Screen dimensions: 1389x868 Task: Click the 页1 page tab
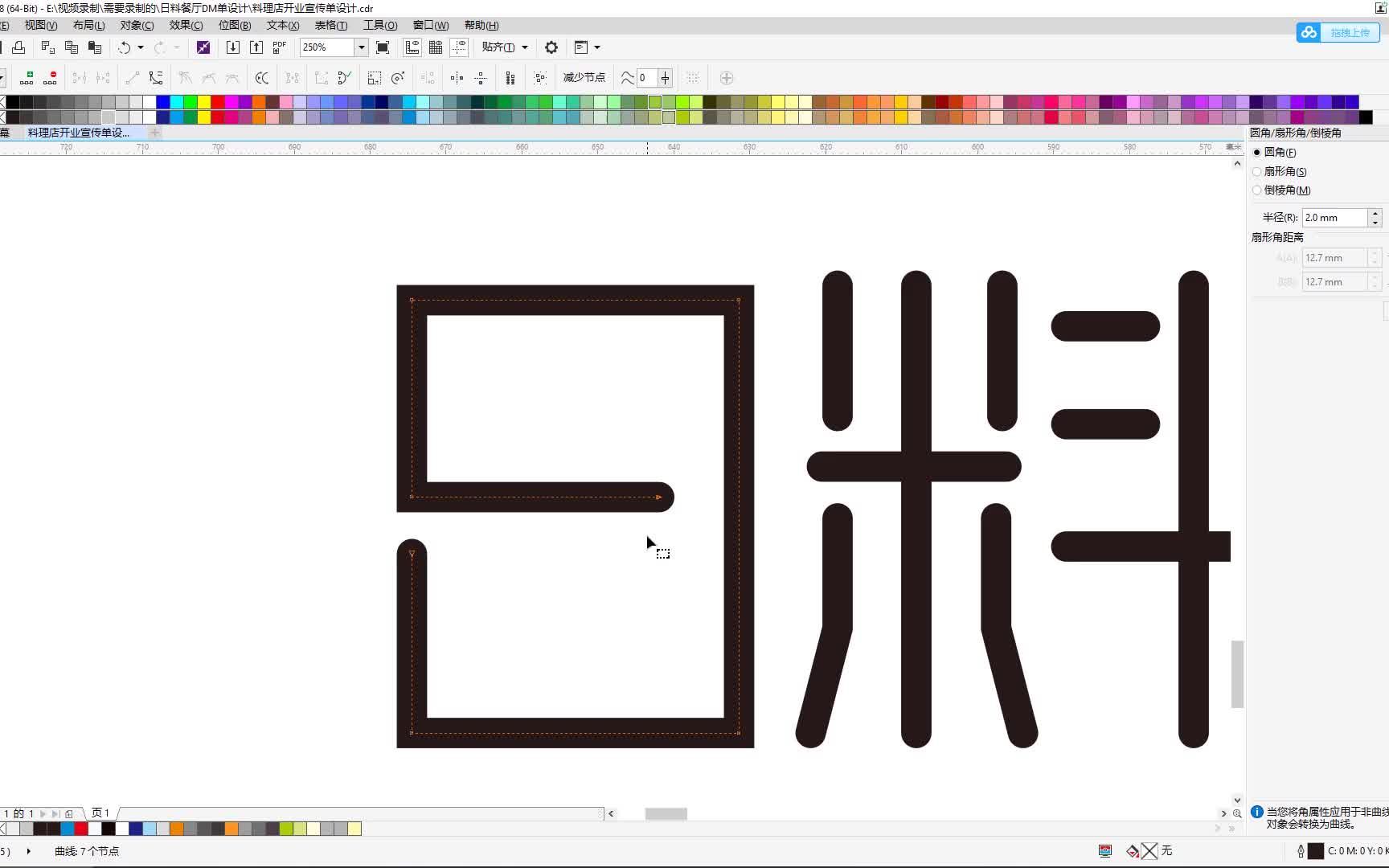[100, 813]
